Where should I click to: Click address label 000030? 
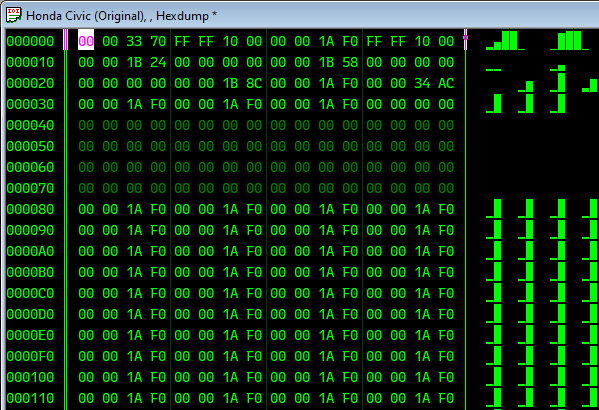click(30, 104)
